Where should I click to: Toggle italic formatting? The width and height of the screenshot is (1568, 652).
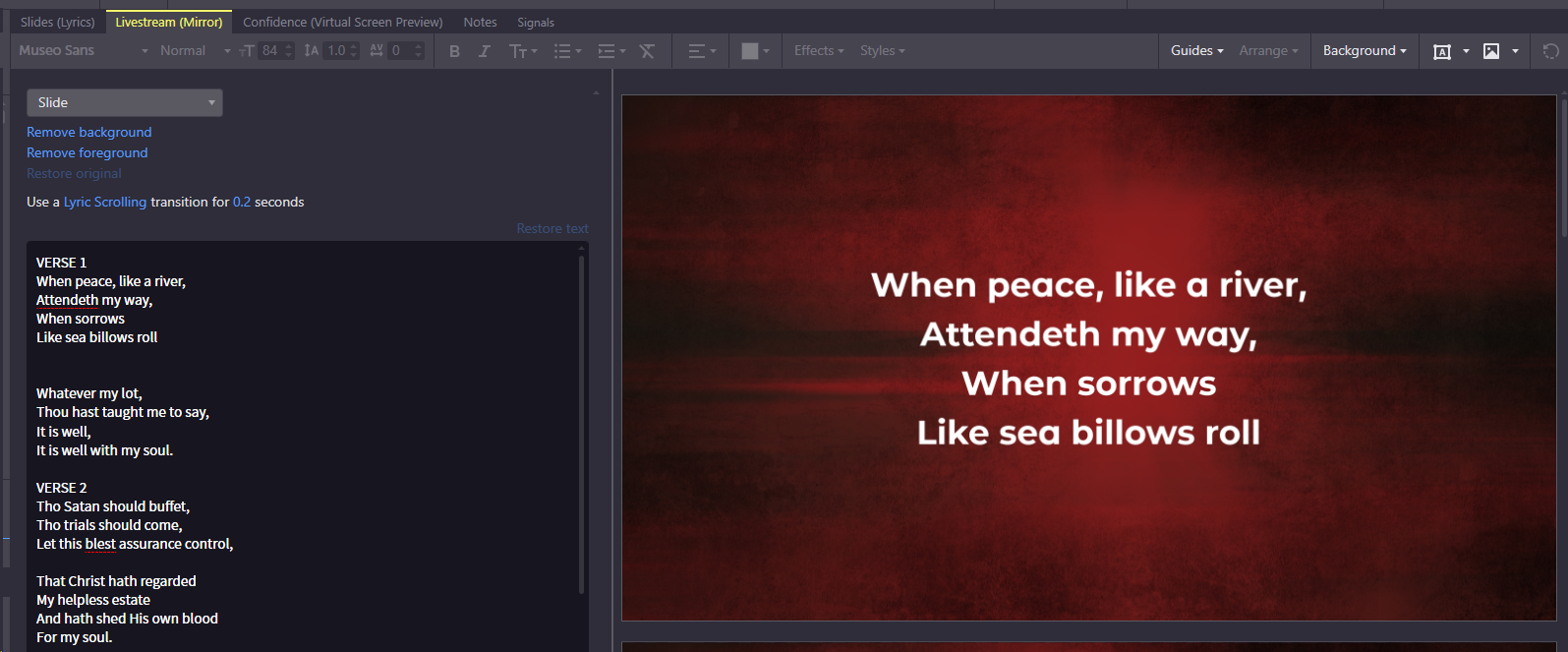coord(484,51)
